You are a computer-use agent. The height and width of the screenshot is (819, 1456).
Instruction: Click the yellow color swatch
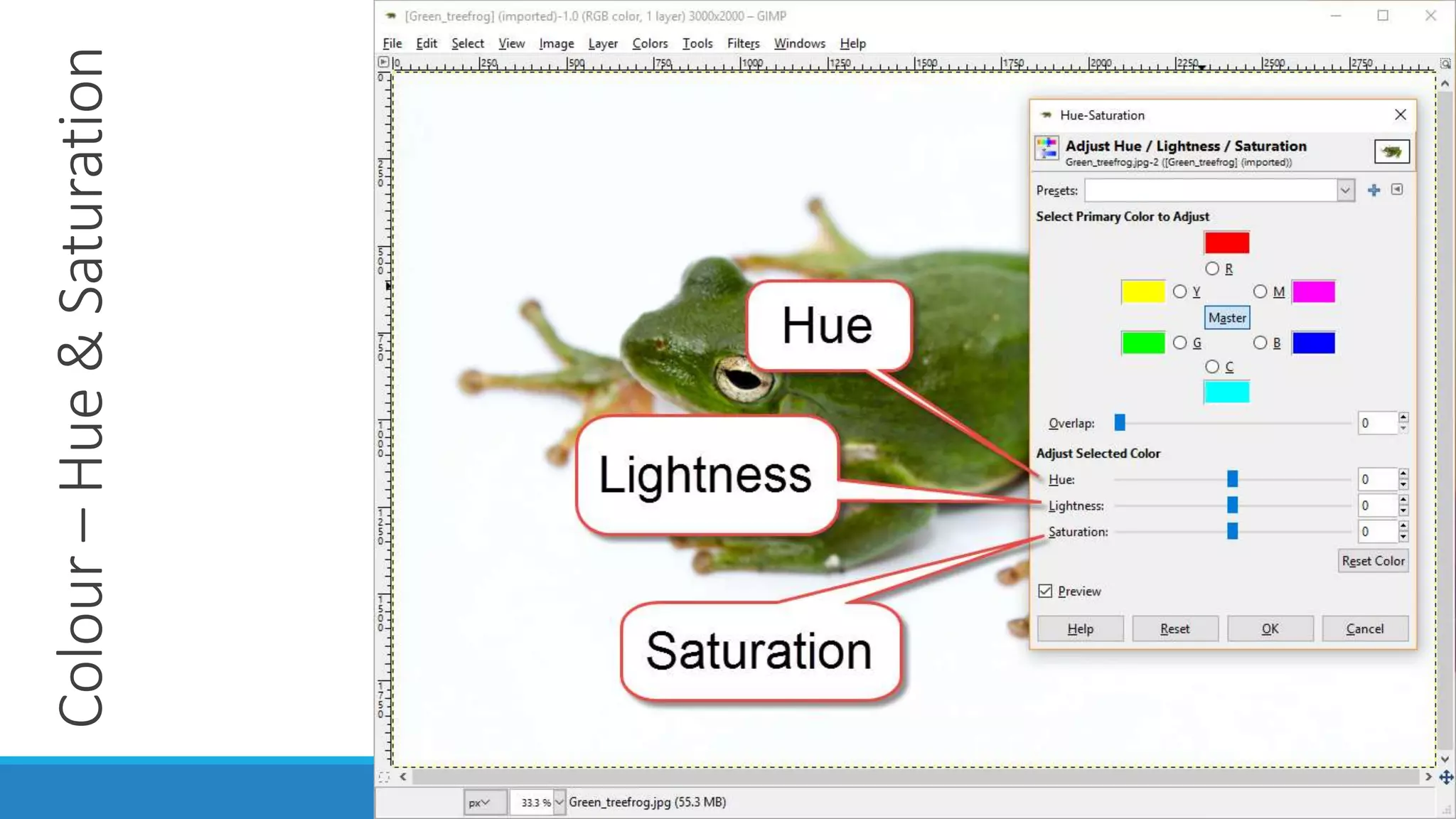pos(1142,291)
